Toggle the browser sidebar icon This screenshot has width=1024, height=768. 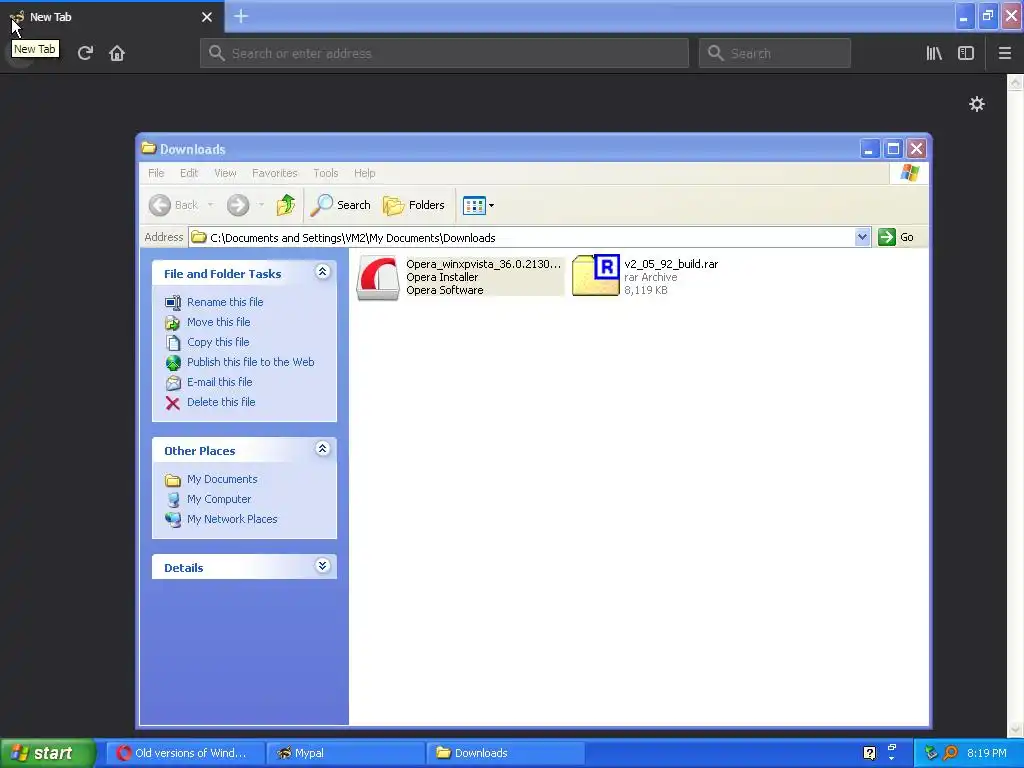pyautogui.click(x=966, y=53)
